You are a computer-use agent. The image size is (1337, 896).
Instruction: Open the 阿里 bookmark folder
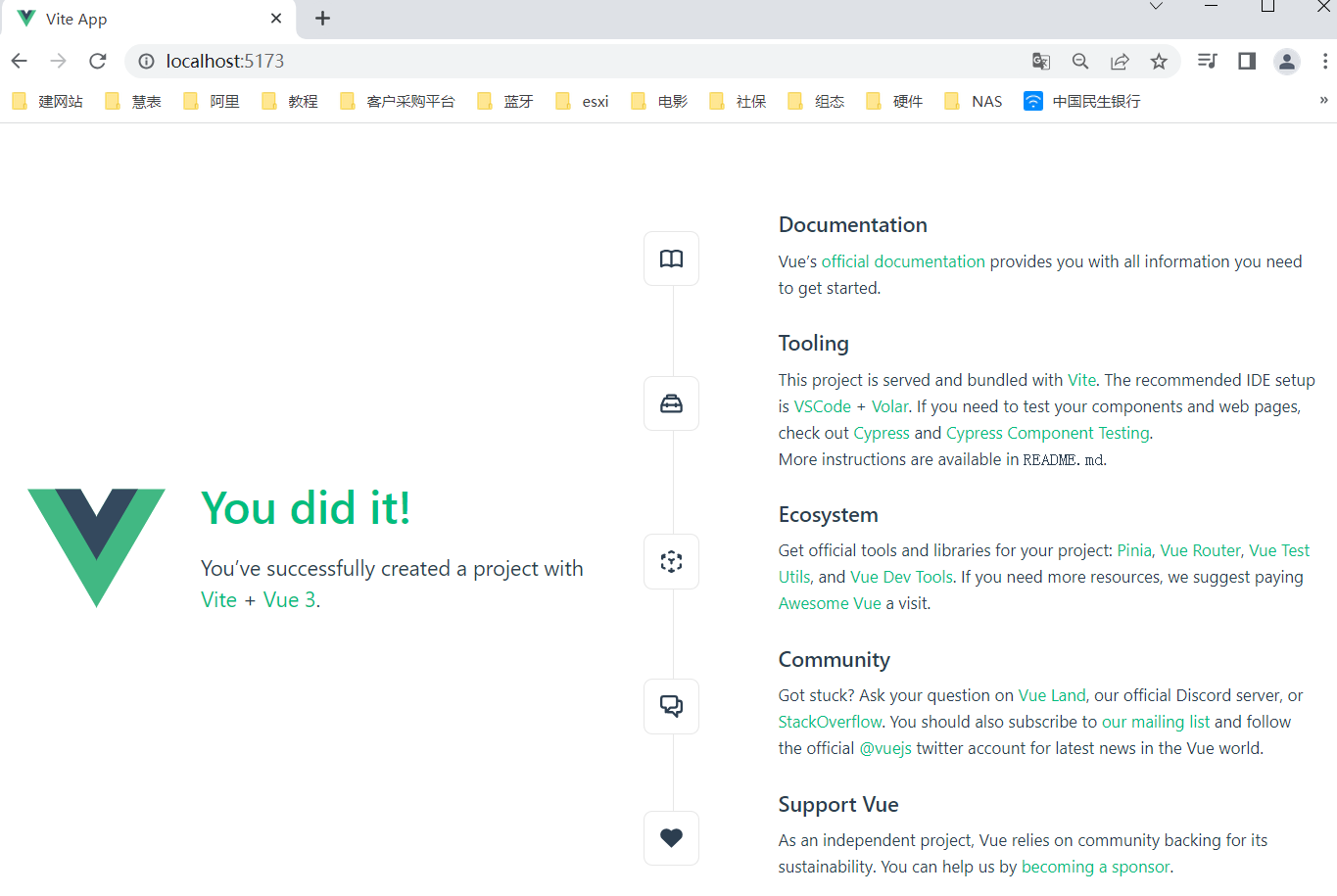(212, 101)
